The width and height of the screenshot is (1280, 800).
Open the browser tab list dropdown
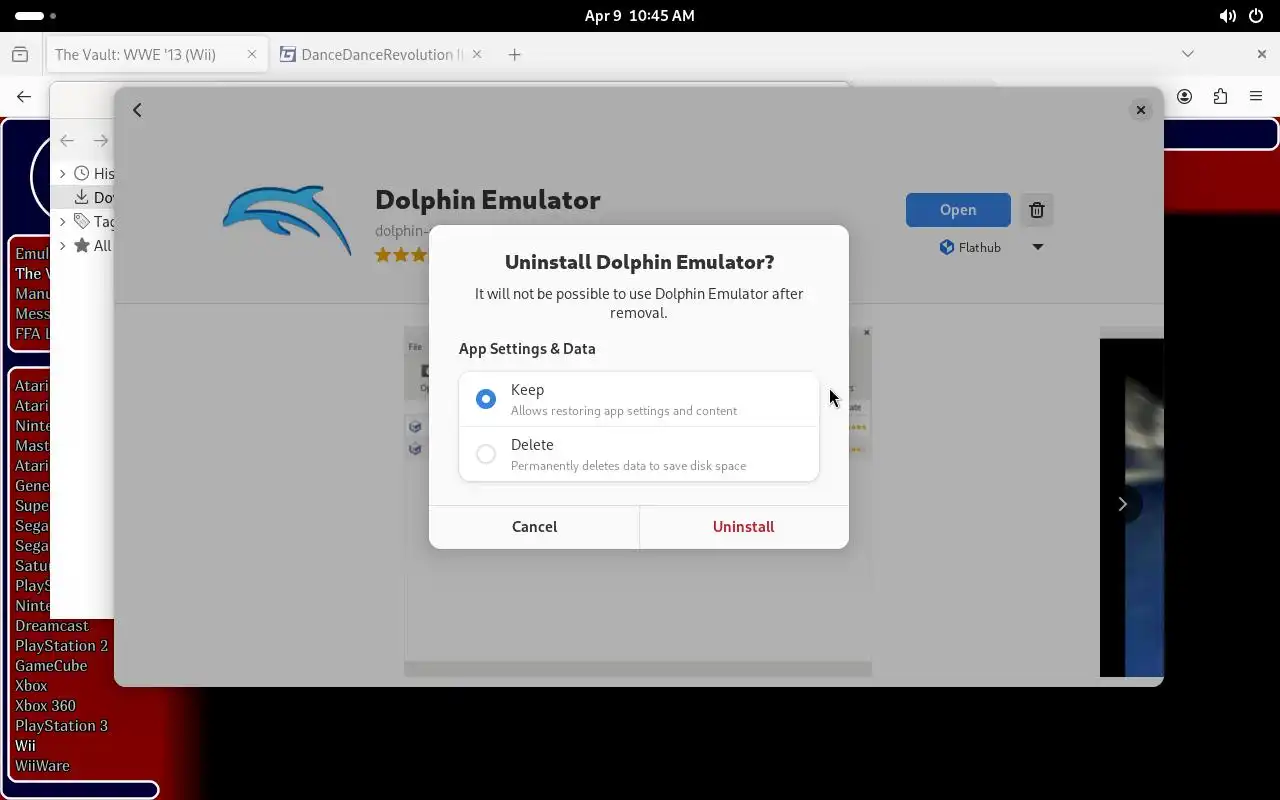(x=1188, y=54)
